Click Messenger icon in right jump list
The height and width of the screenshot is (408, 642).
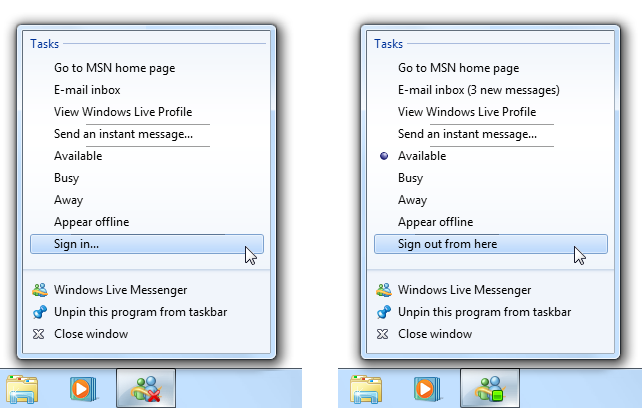(x=384, y=290)
